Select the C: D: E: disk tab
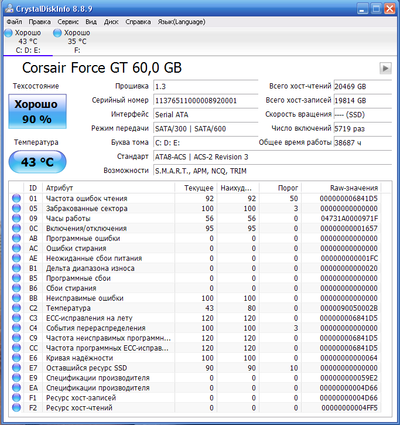This screenshot has height=425, width=400. (x=28, y=42)
